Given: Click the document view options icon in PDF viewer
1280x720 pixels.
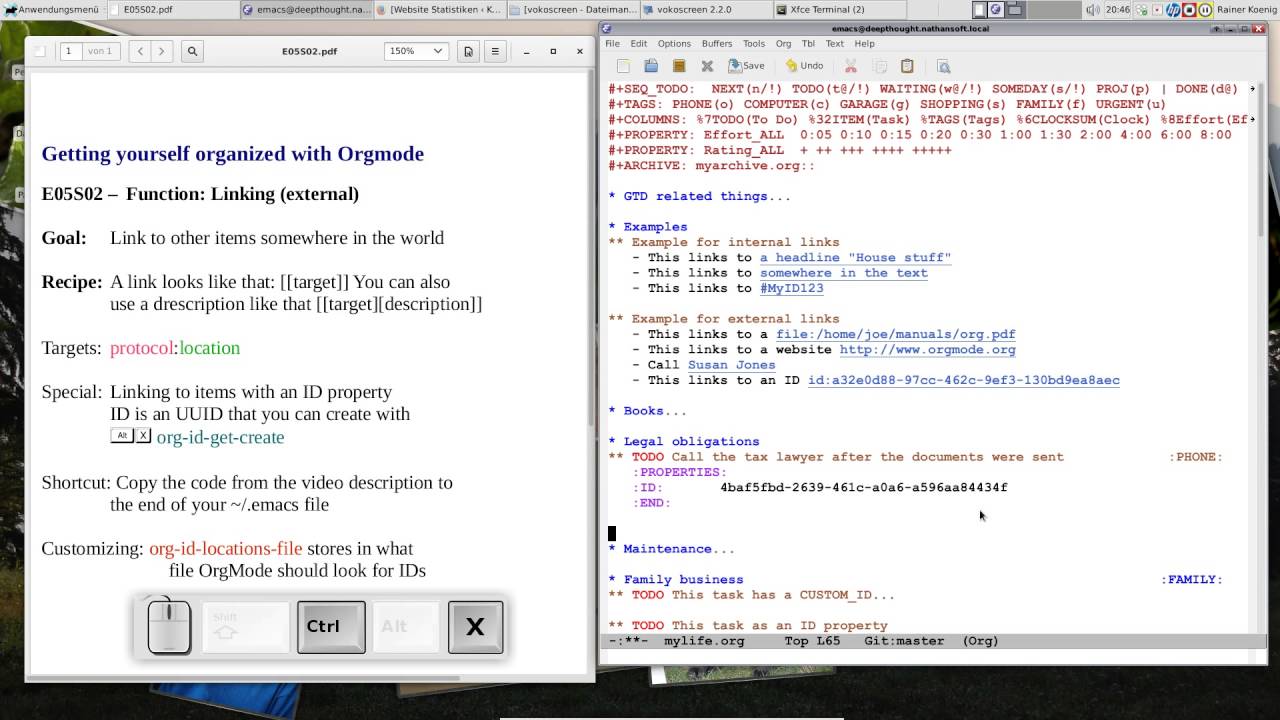Looking at the screenshot, I should [x=468, y=51].
